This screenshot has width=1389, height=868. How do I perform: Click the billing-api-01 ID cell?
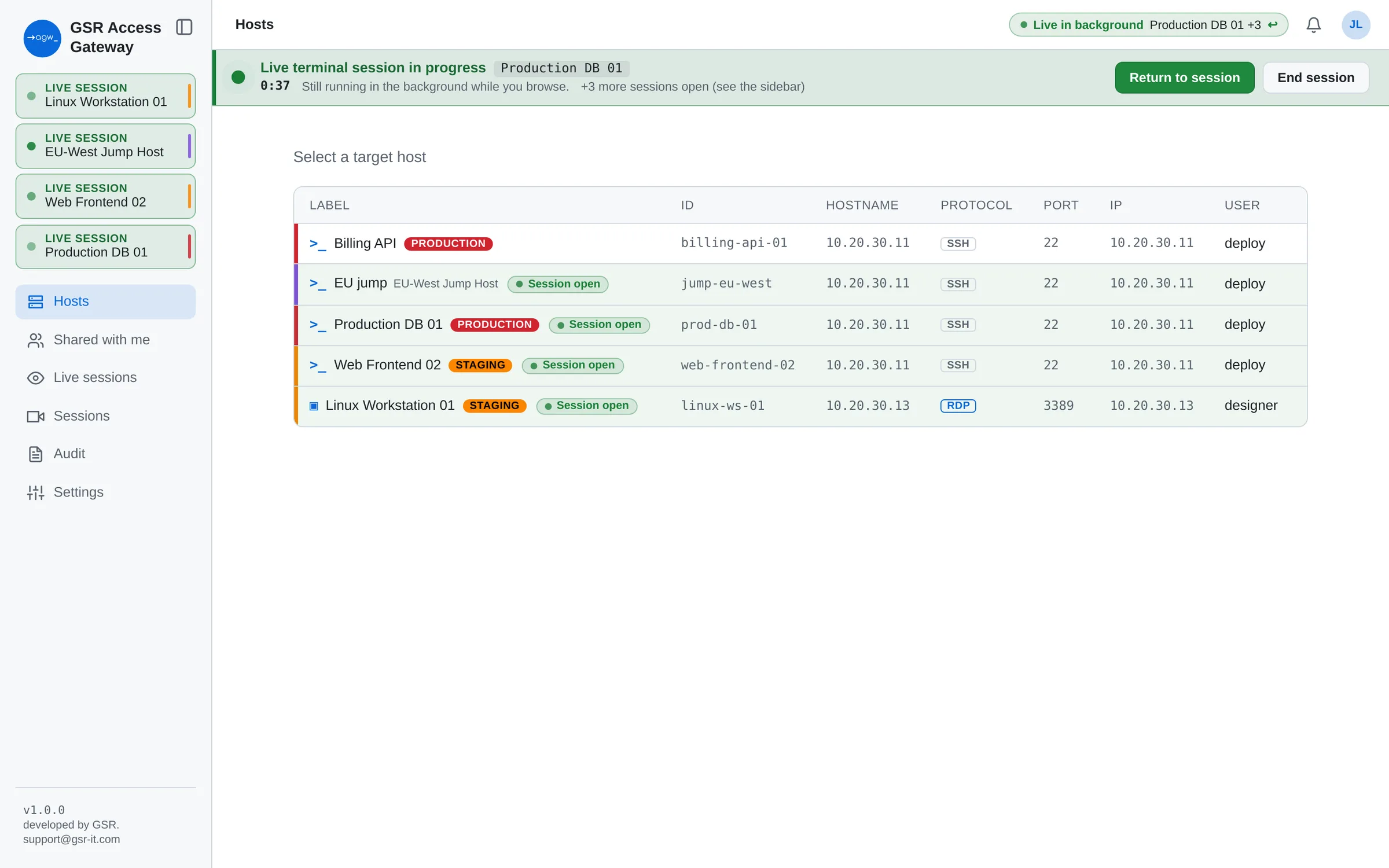point(734,243)
